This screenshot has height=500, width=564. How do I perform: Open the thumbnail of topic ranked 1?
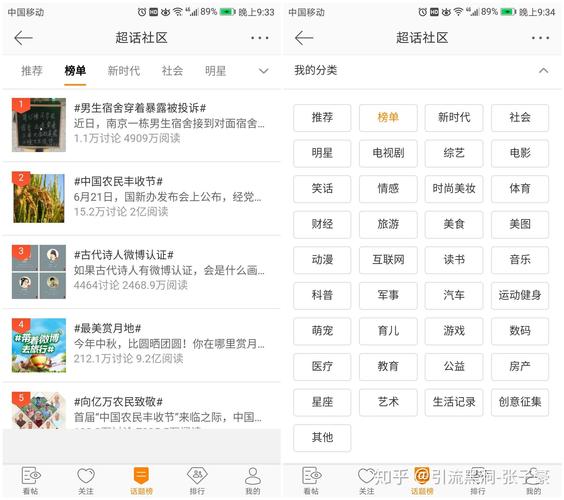pos(39,125)
